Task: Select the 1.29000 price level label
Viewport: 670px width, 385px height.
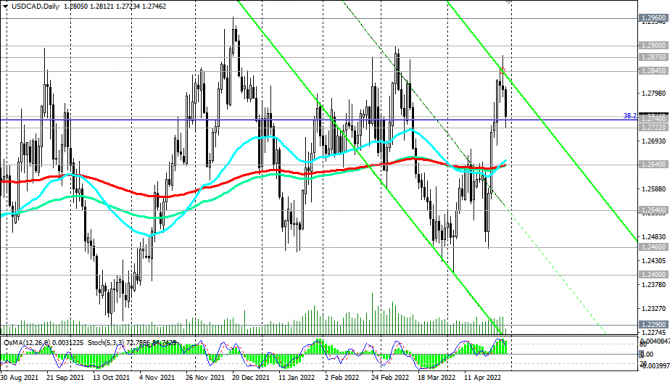Action: tap(653, 45)
